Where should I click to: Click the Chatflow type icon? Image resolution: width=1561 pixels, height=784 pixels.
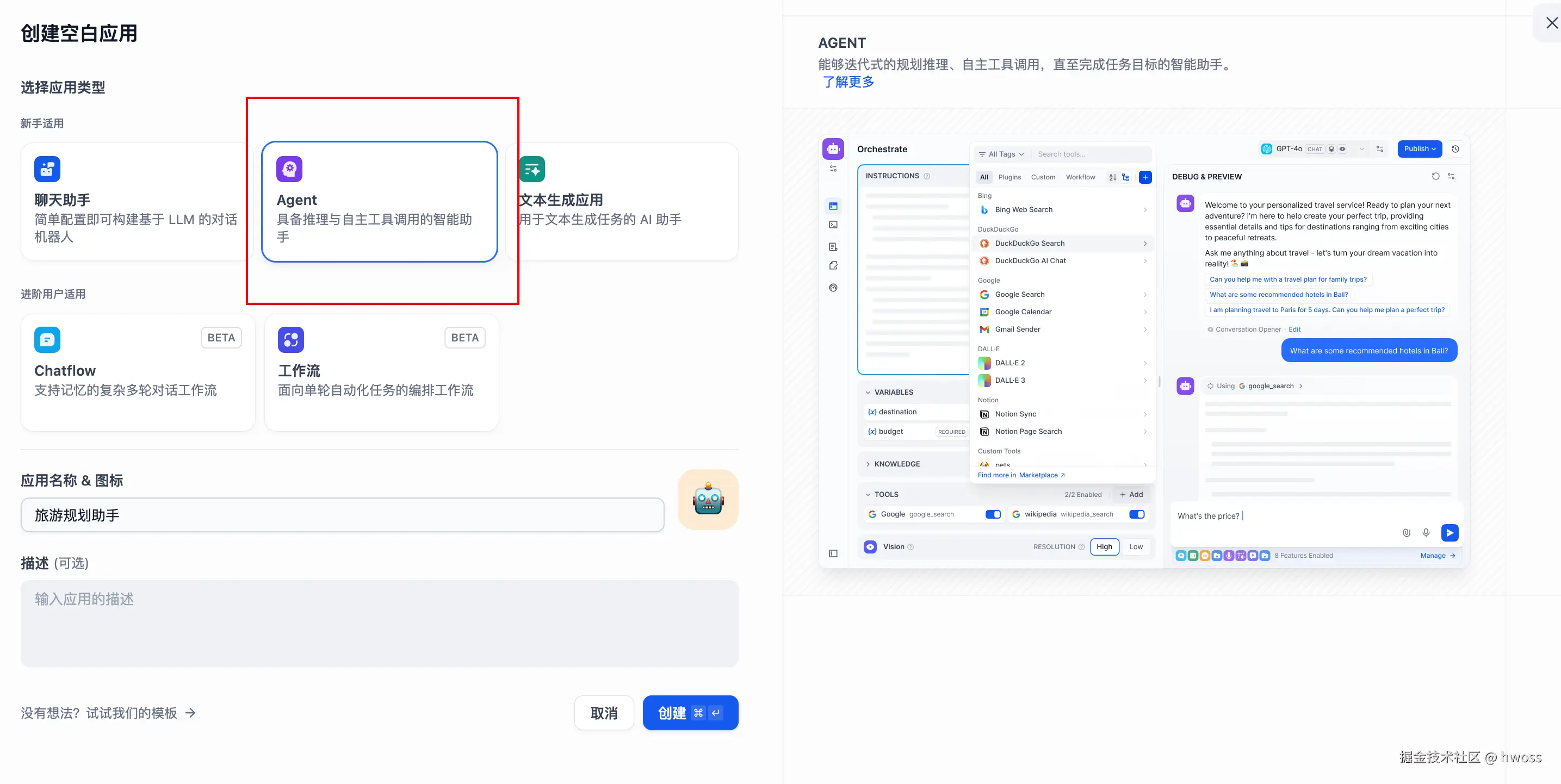pyautogui.click(x=47, y=340)
